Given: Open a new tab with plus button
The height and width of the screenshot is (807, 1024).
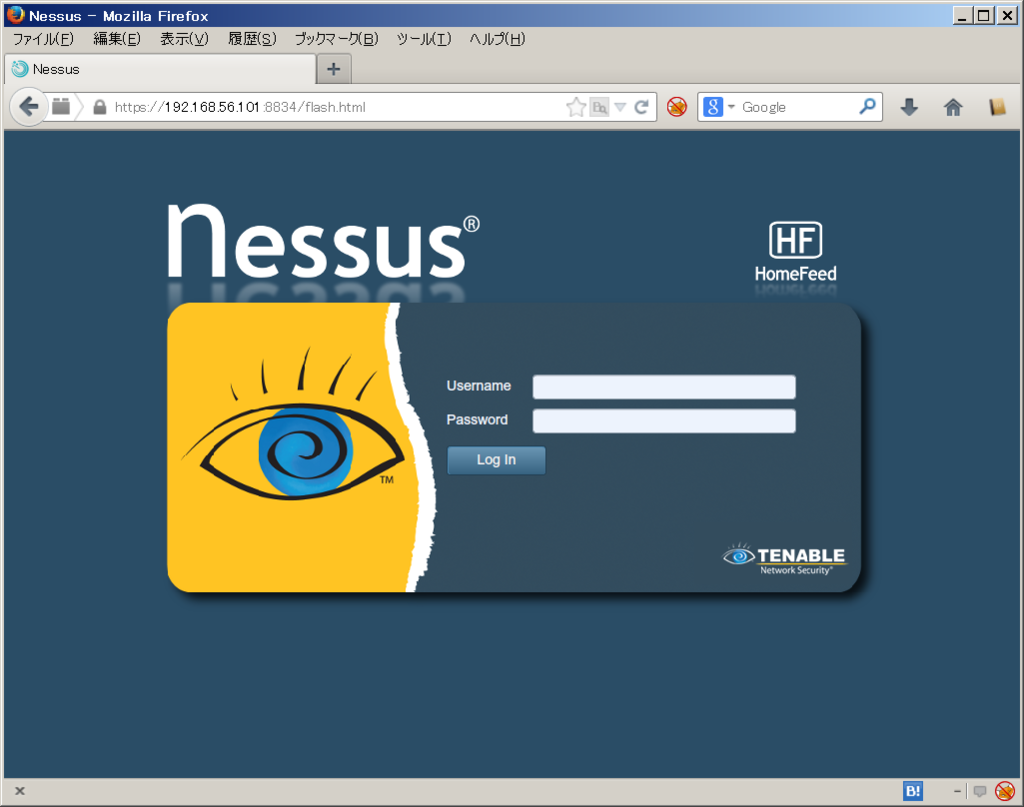Looking at the screenshot, I should (x=334, y=69).
